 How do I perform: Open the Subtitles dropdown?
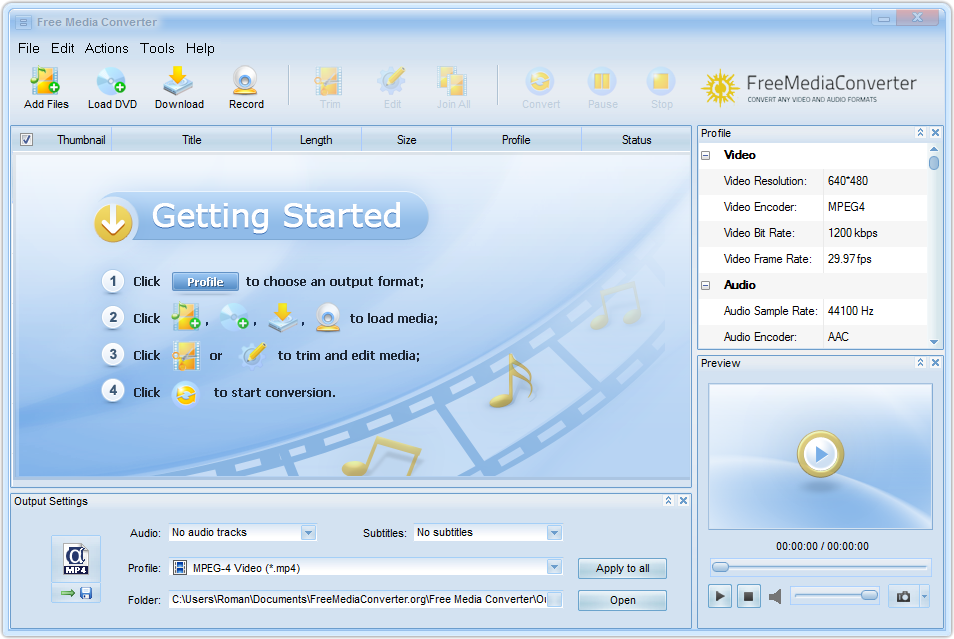[x=554, y=532]
